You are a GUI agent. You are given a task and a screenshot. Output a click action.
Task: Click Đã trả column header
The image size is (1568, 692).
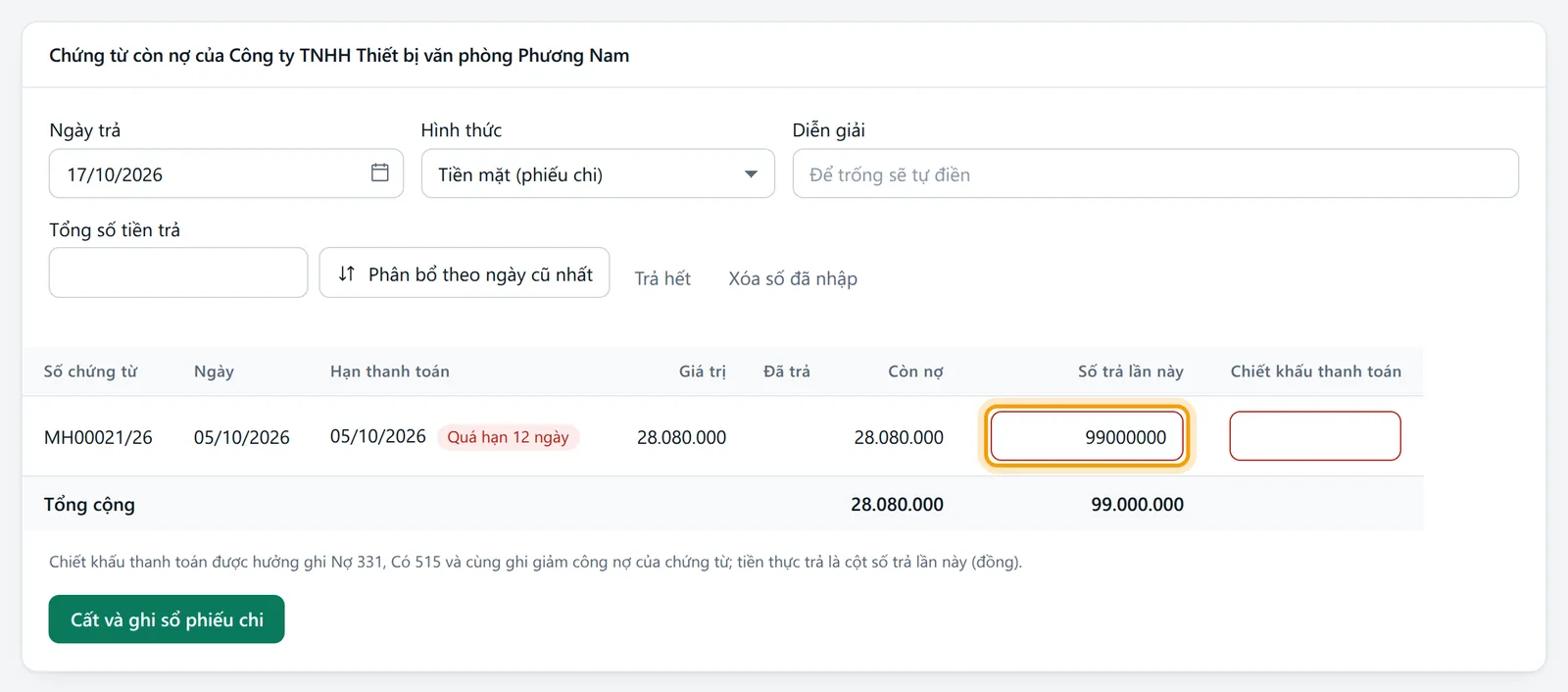[787, 371]
